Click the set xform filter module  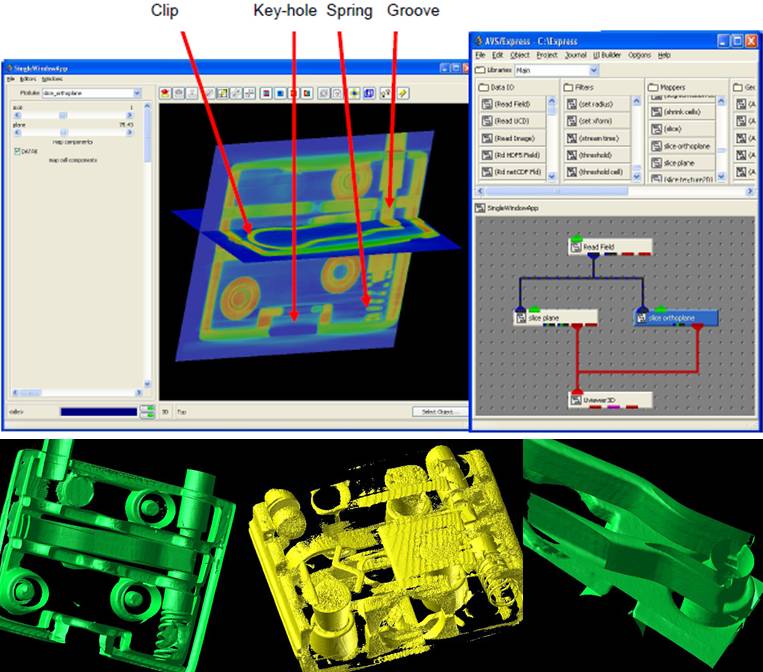pyautogui.click(x=598, y=121)
